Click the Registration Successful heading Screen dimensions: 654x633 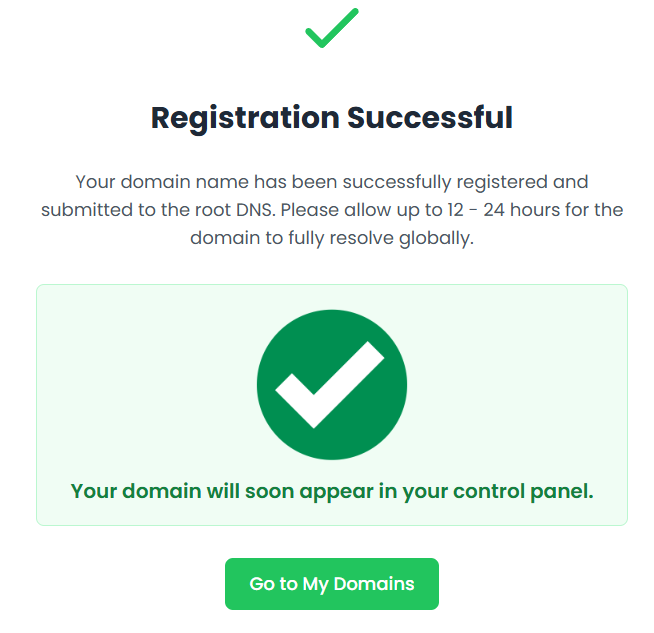(x=332, y=118)
